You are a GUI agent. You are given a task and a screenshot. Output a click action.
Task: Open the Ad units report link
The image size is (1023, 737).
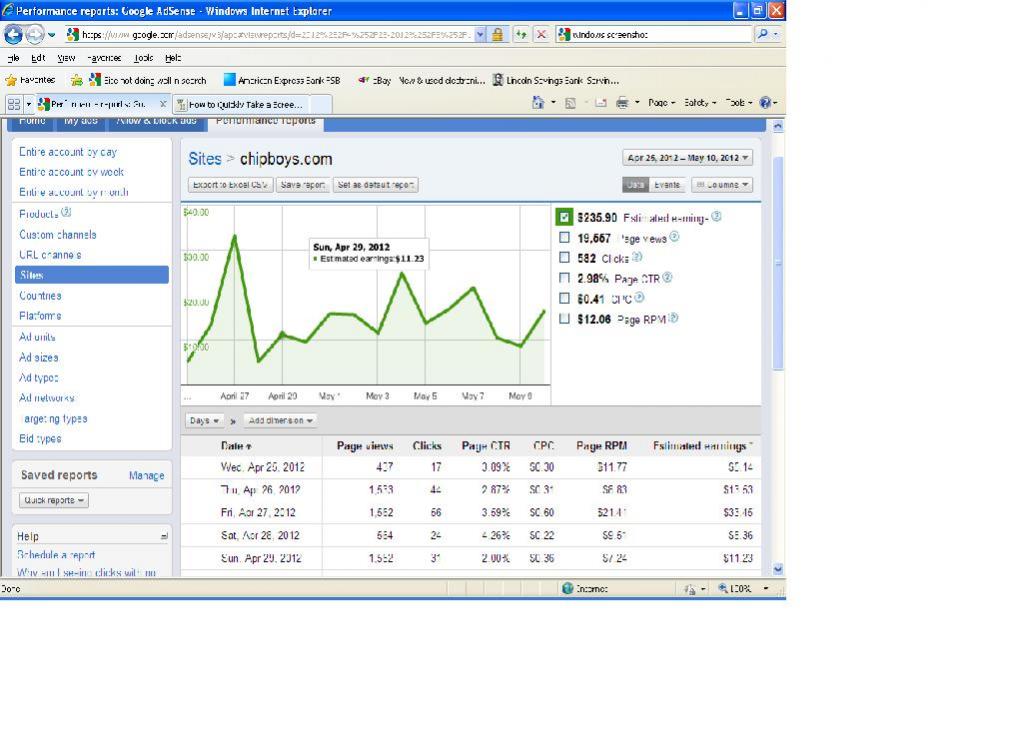point(37,337)
